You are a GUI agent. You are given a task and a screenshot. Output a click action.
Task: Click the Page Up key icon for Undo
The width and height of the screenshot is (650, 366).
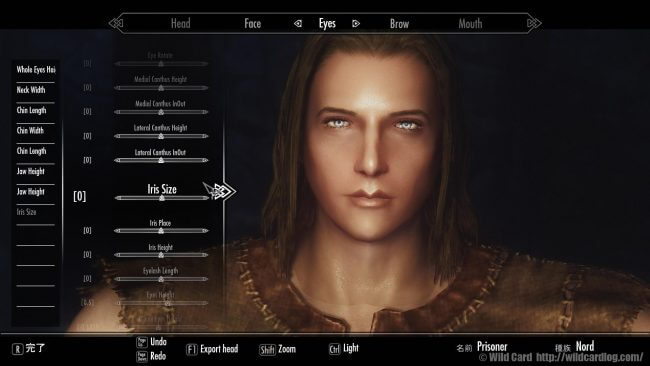142,342
